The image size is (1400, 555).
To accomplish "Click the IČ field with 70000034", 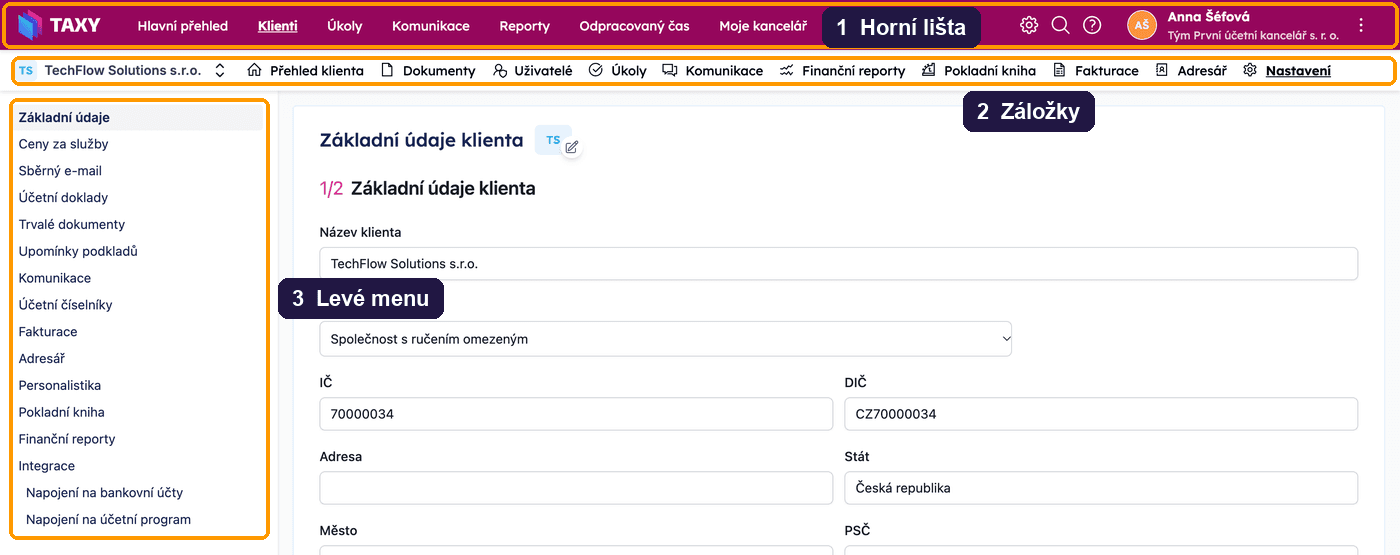I will [576, 414].
